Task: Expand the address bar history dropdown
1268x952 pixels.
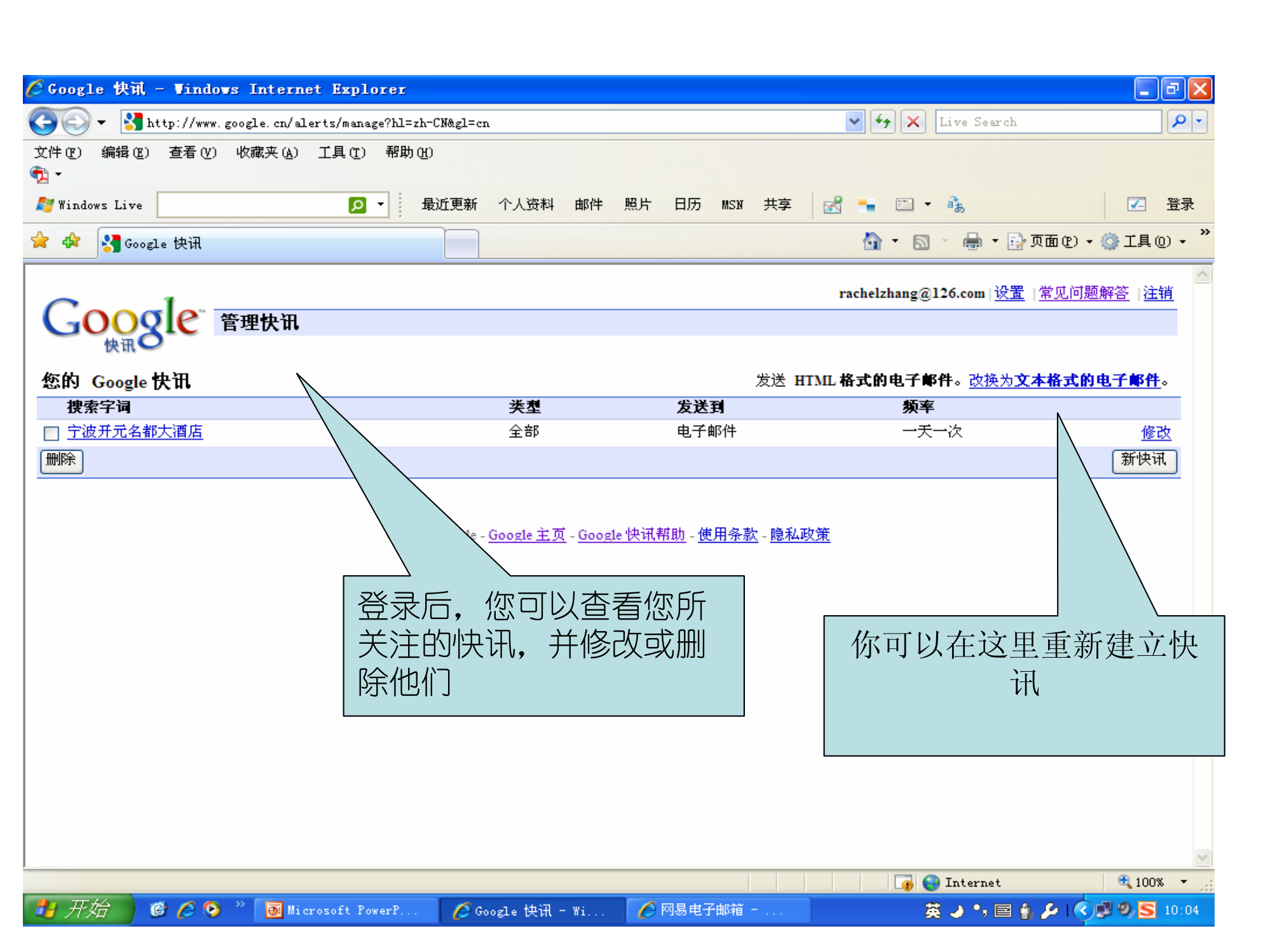Action: coord(855,121)
